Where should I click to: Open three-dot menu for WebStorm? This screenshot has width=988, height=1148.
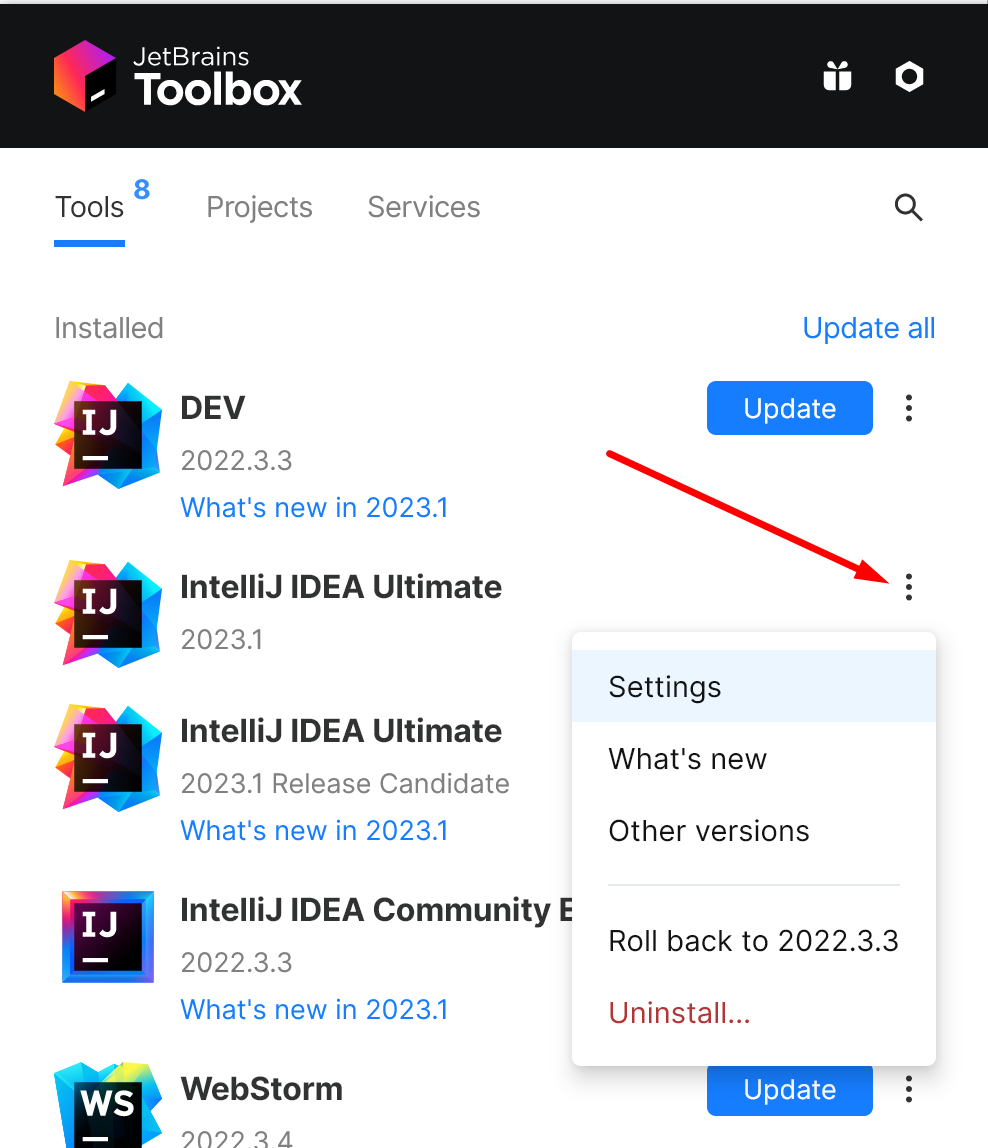(x=908, y=1089)
